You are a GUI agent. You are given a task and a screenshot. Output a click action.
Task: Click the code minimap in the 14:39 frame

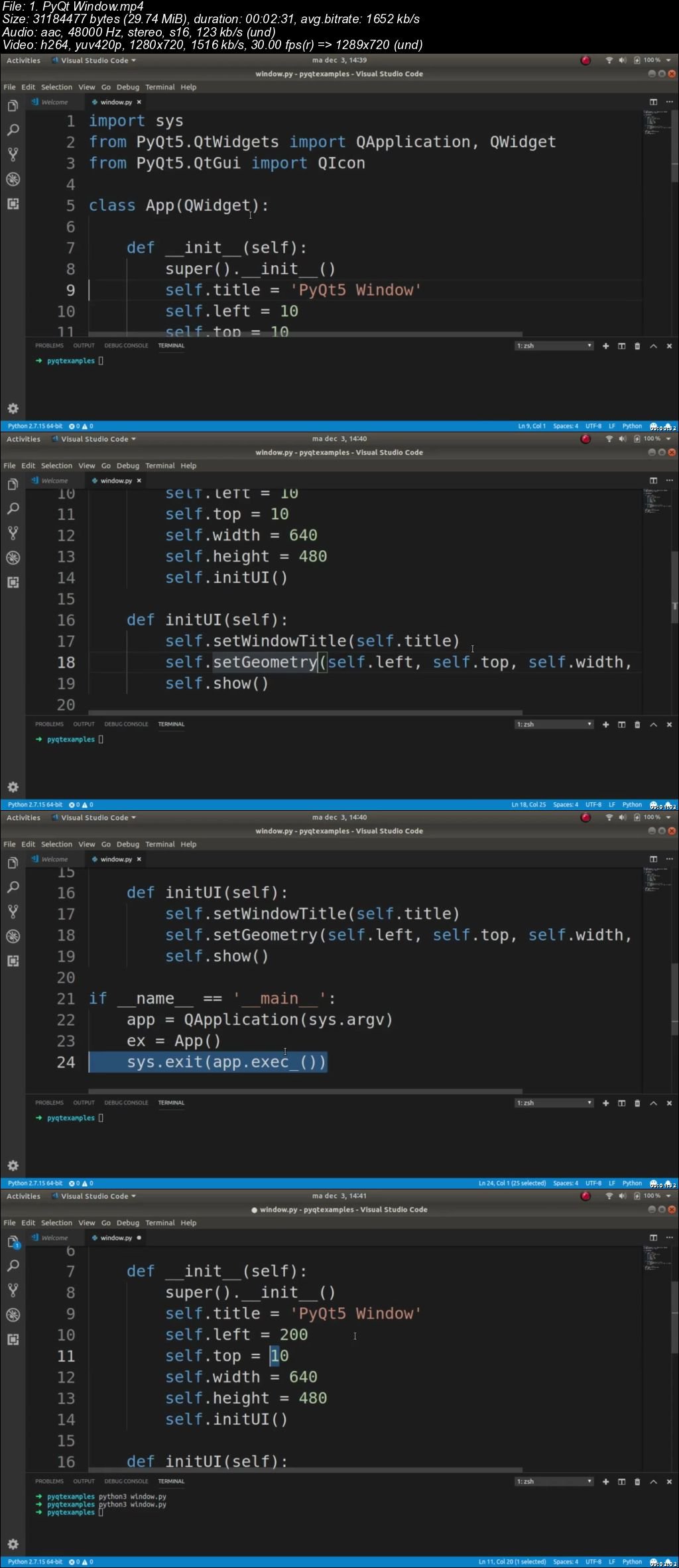(x=656, y=123)
